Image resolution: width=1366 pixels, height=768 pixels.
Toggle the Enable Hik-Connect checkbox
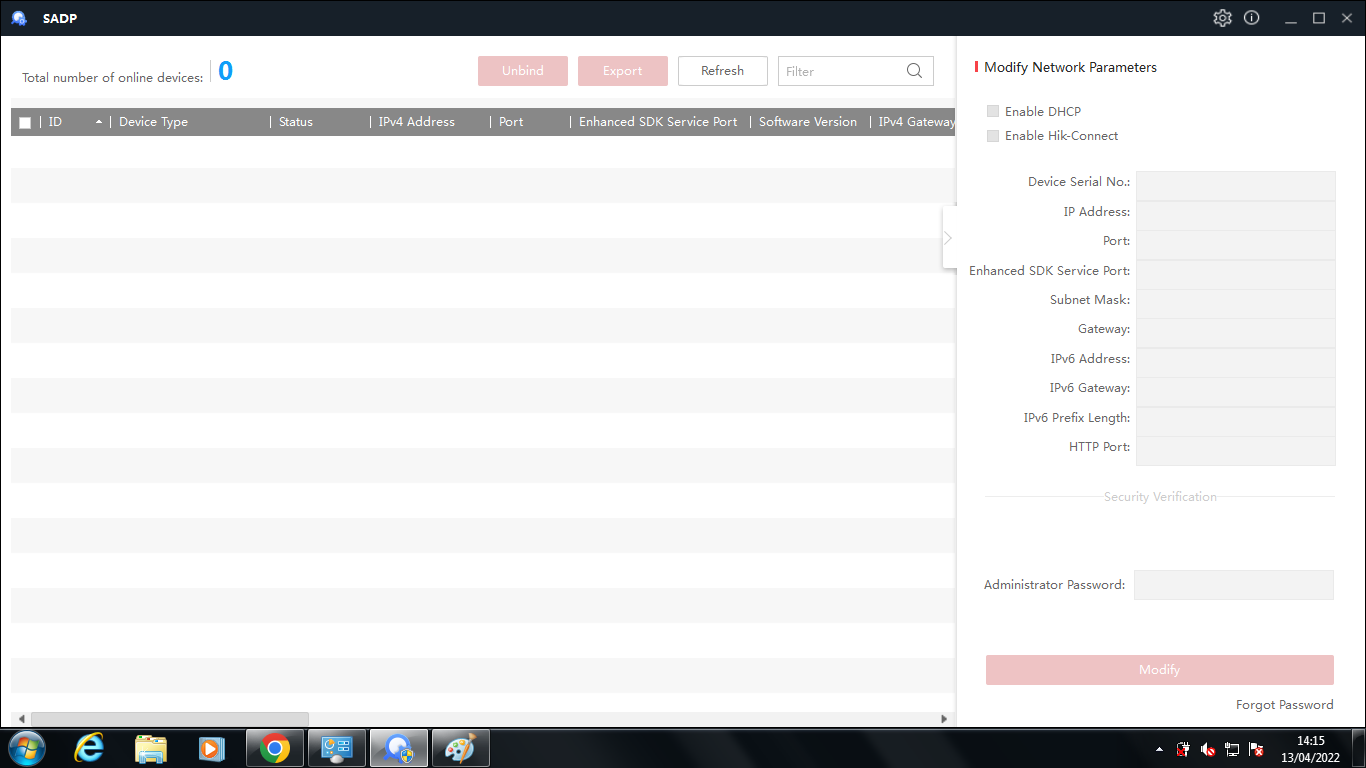[x=993, y=136]
